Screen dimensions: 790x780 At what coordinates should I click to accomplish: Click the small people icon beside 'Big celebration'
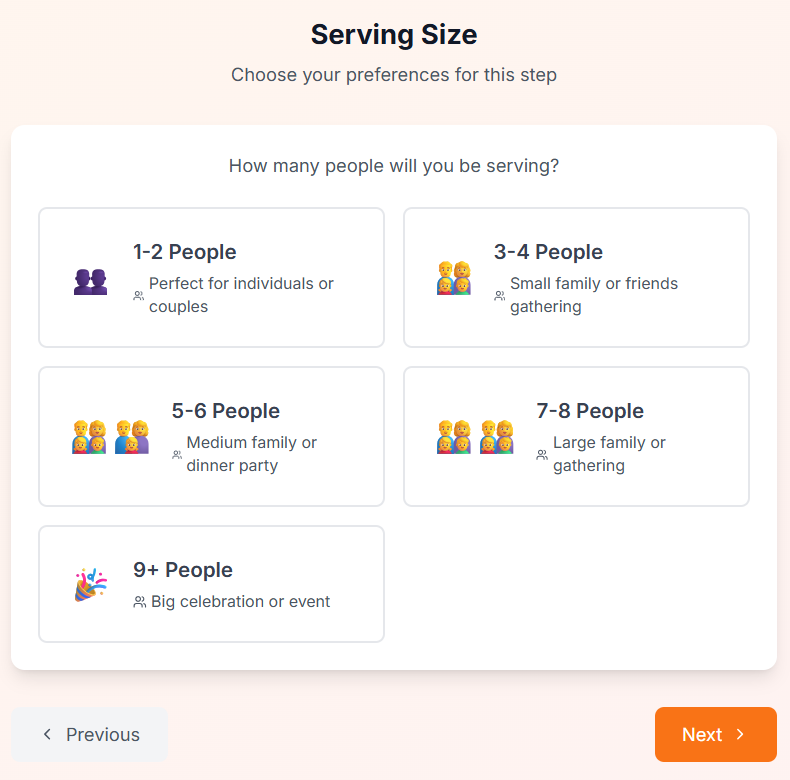(139, 603)
